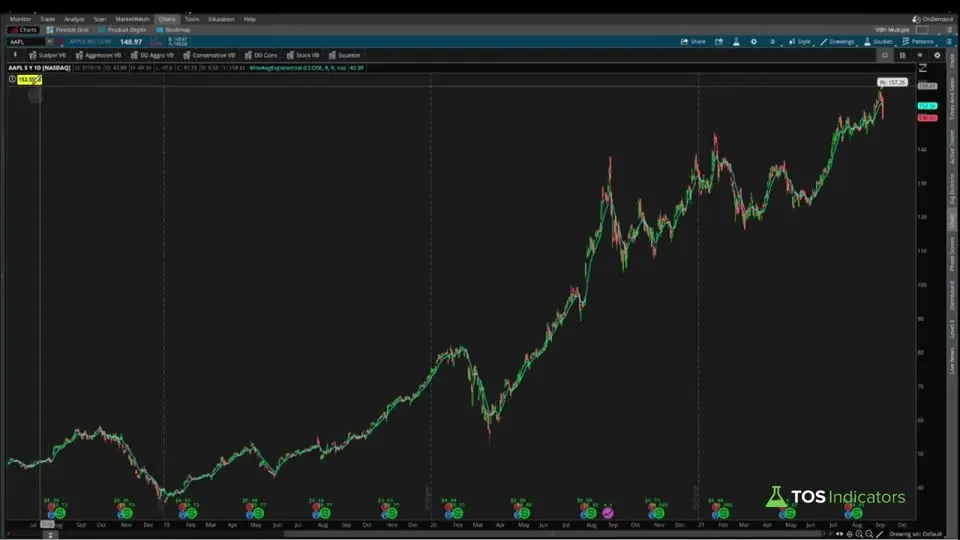Open the Drawings dropdown
The image size is (960, 540).
(x=837, y=42)
